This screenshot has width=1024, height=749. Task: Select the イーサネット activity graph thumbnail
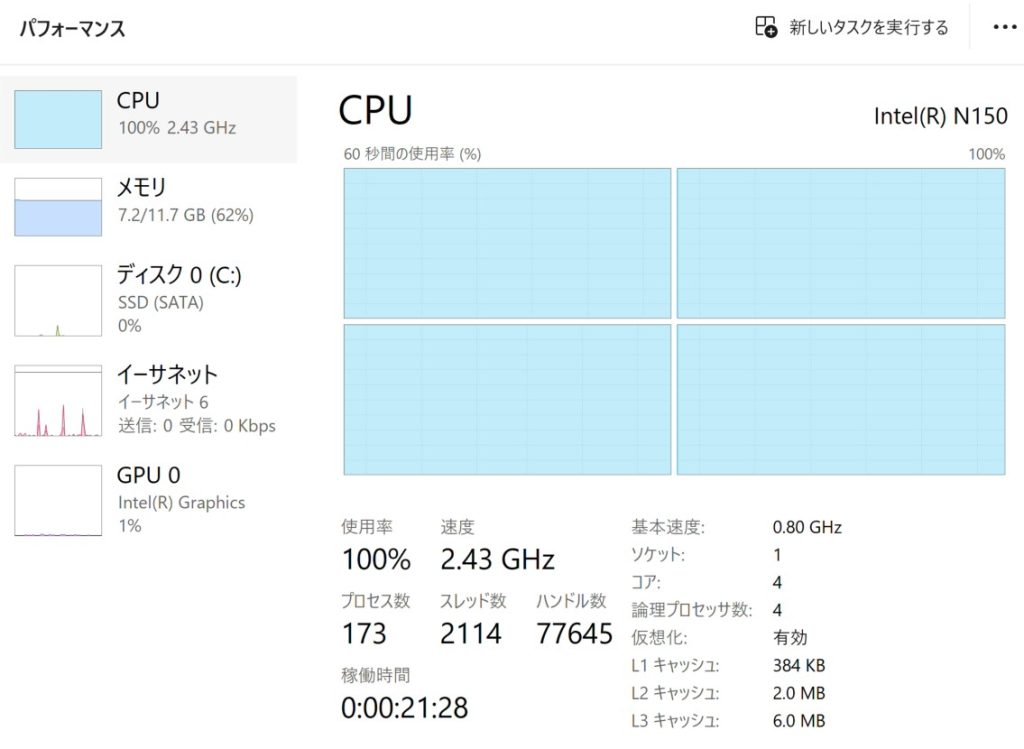pos(58,400)
